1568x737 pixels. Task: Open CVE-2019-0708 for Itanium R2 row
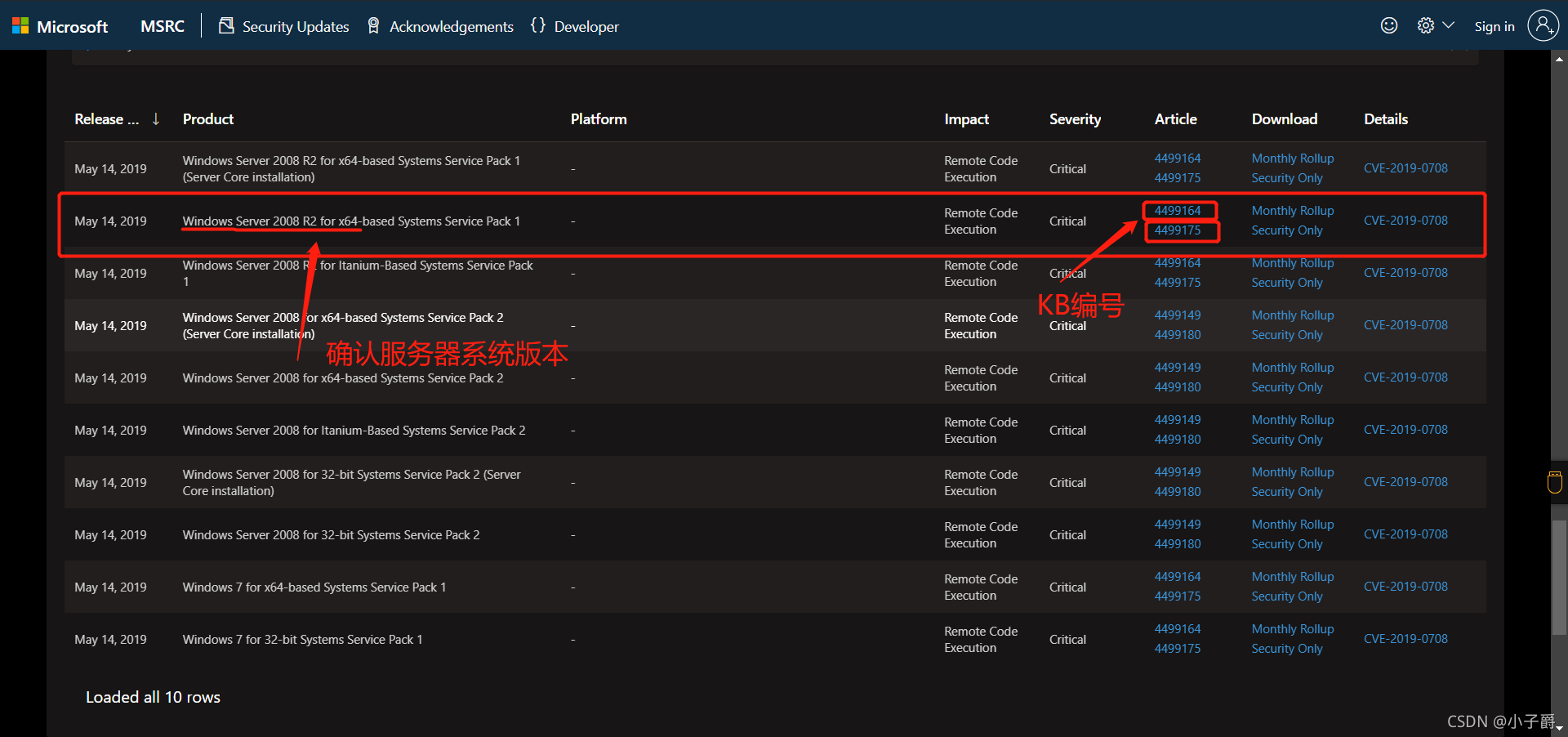[x=1405, y=273]
